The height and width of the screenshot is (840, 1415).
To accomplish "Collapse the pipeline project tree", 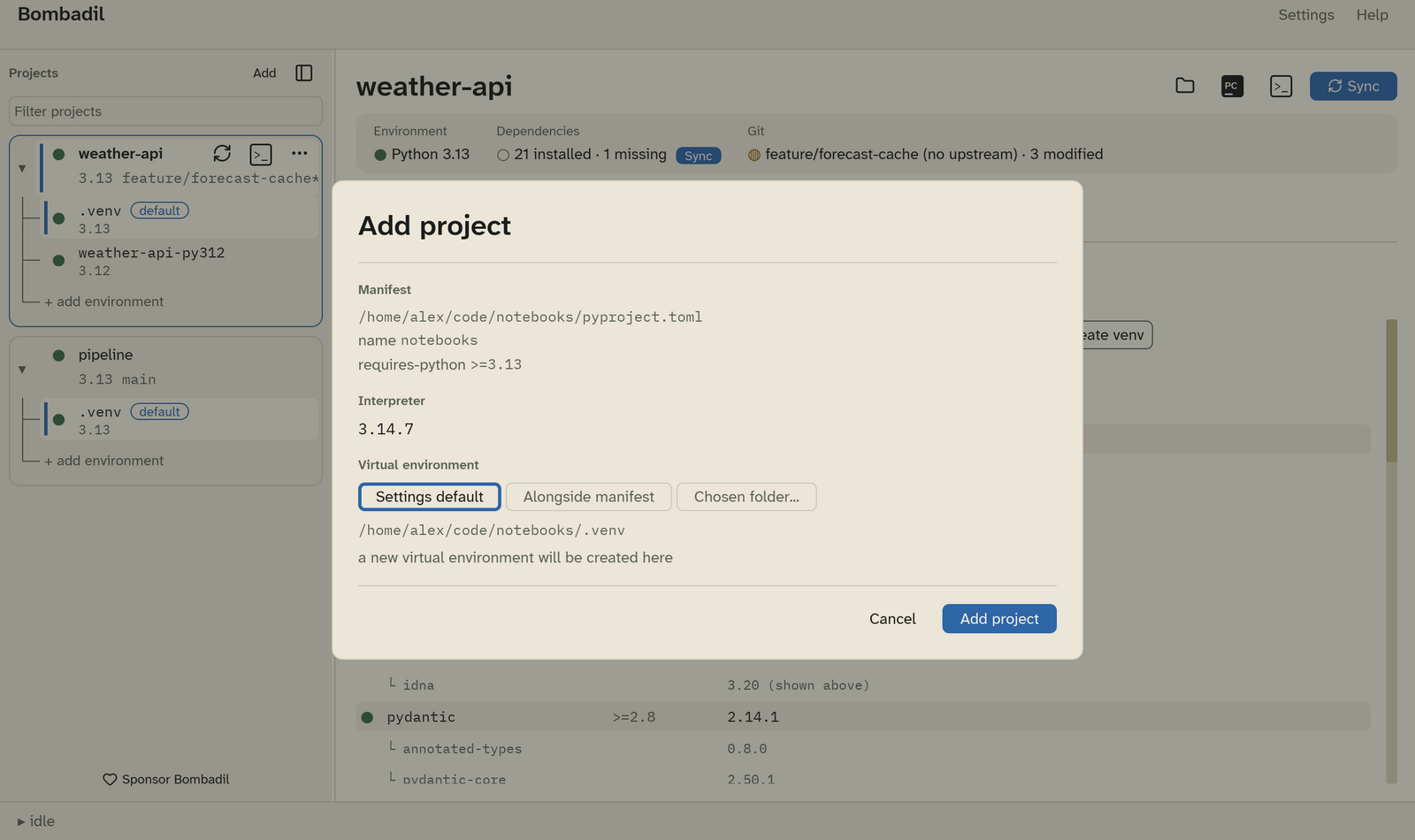I will click(22, 370).
